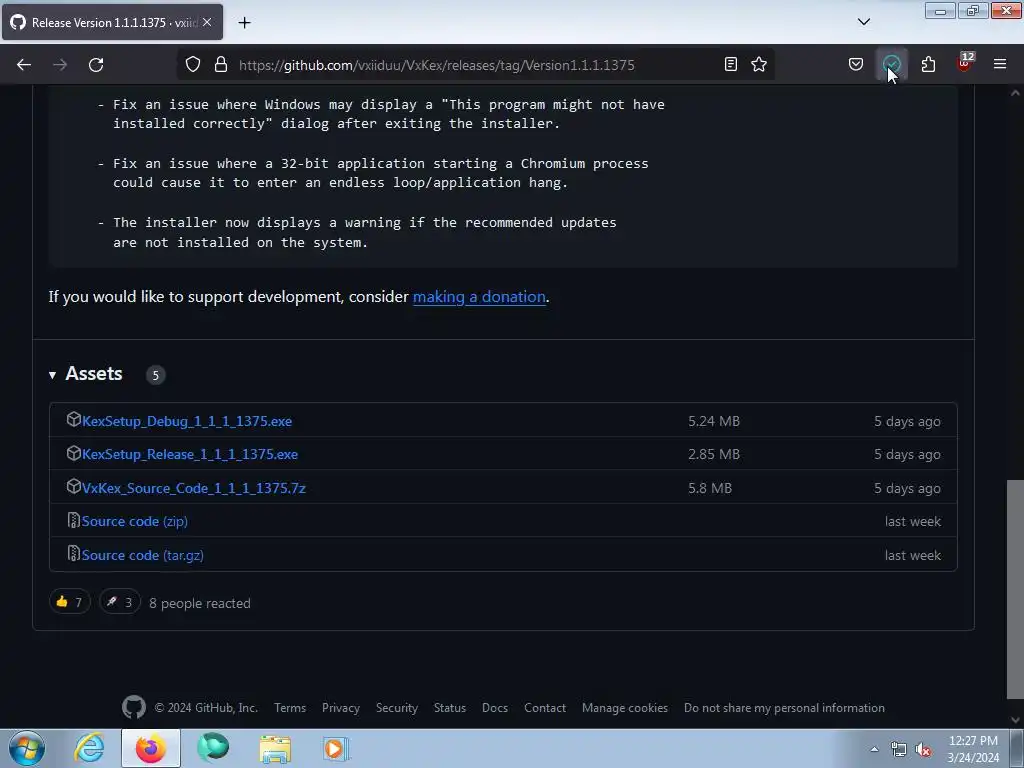Collapse the Assets section triangle
Image resolution: width=1024 pixels, height=768 pixels.
pos(52,375)
